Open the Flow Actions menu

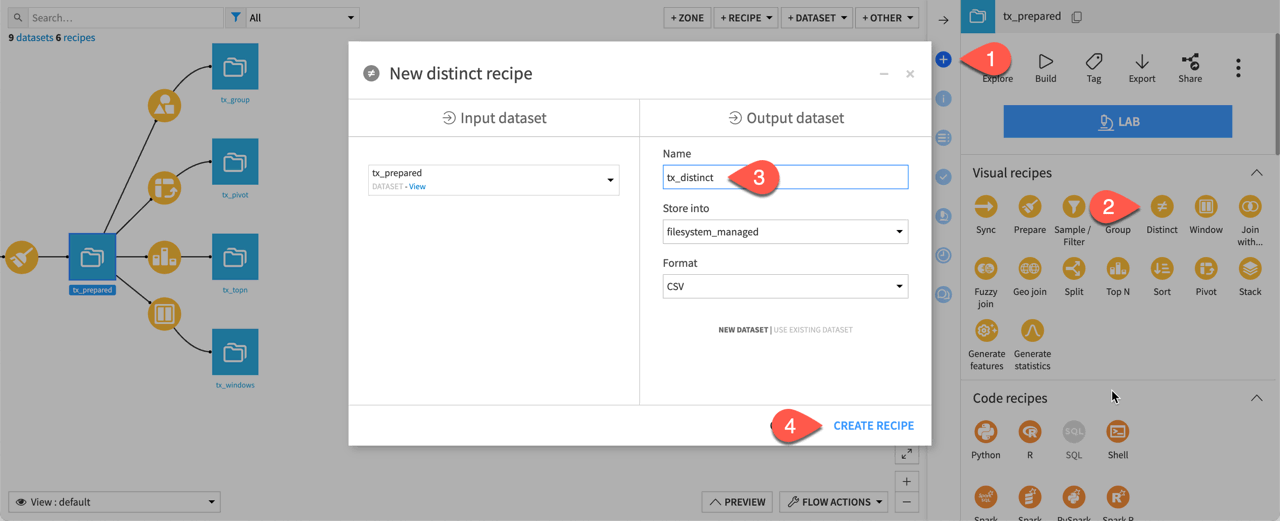point(835,502)
